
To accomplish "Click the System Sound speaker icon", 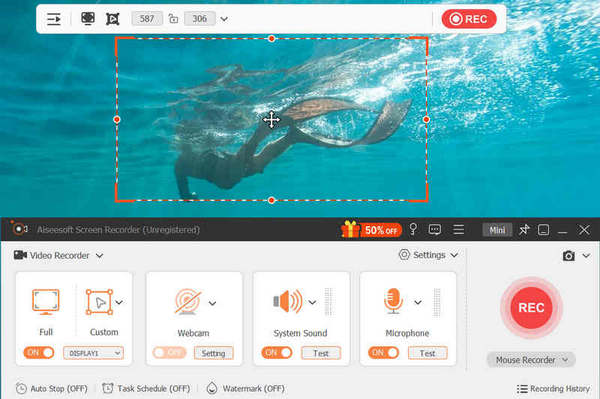I will 287,301.
